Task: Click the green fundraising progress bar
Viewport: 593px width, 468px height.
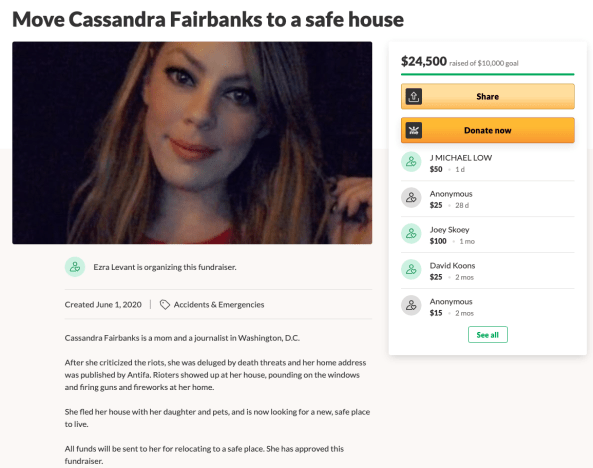Action: [x=487, y=74]
